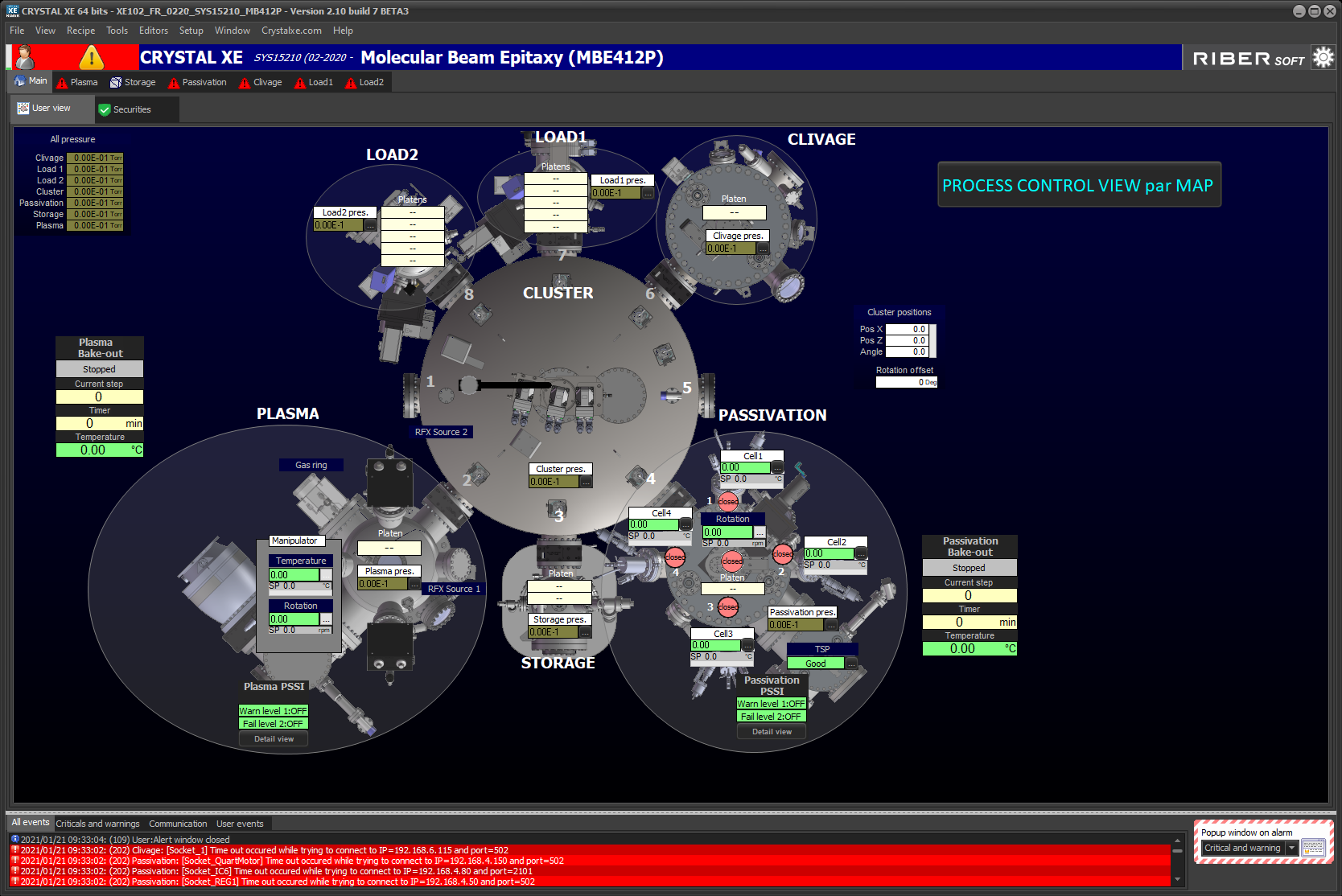
Task: Click the event log scroll down arrow
Action: (x=1177, y=880)
